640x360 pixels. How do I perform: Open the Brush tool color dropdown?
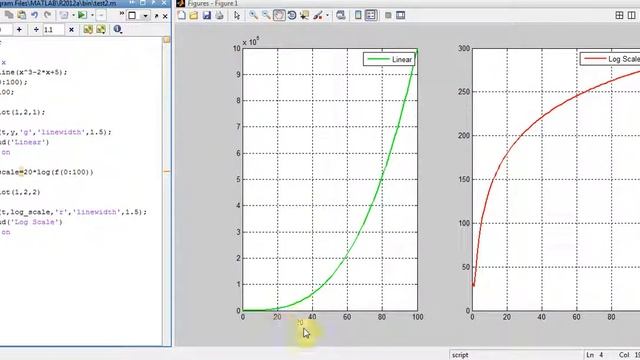click(327, 16)
